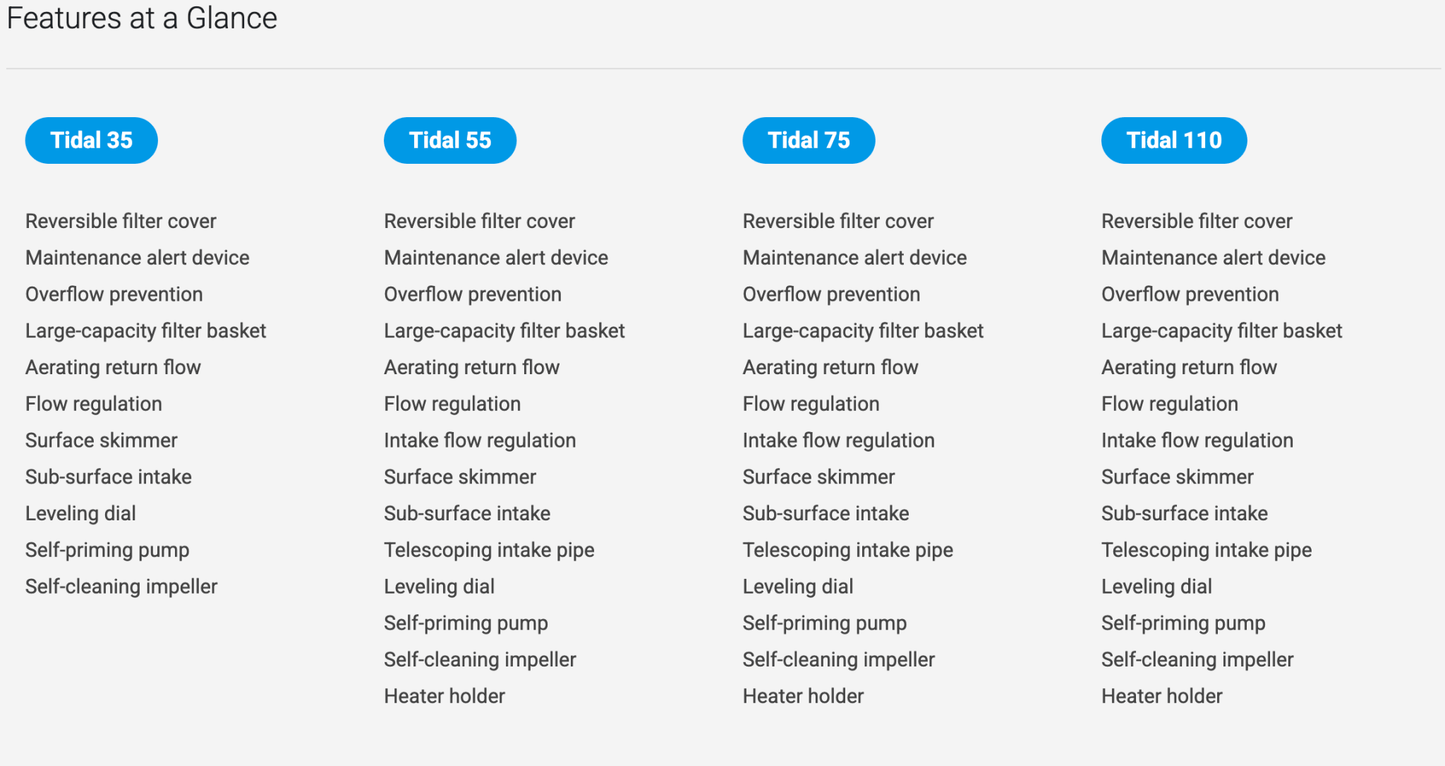The width and height of the screenshot is (1445, 766).
Task: Select Aerating return flow under Tidal 110
Action: click(x=1189, y=367)
